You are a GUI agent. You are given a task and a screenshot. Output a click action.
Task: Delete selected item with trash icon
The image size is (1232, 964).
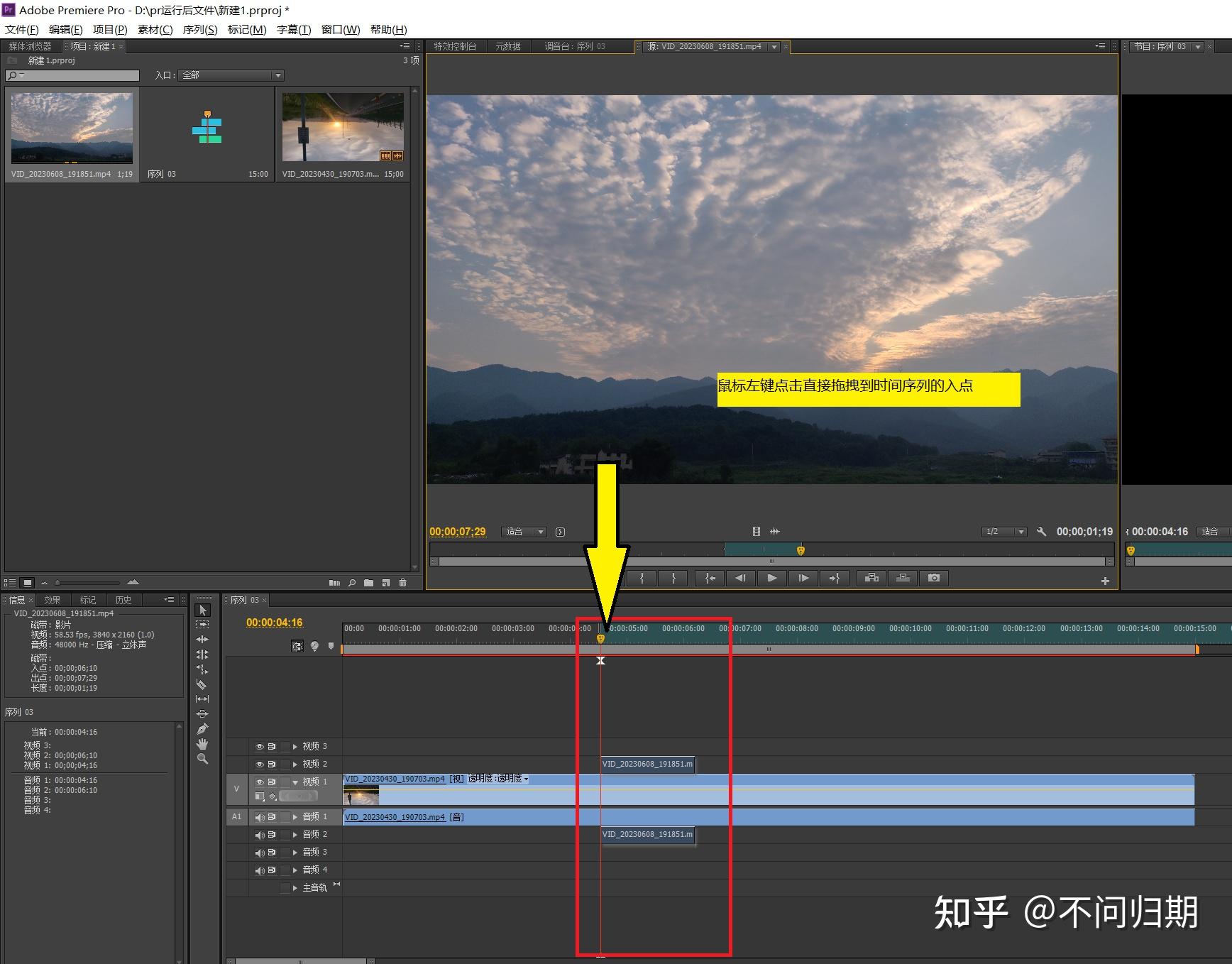[x=403, y=583]
